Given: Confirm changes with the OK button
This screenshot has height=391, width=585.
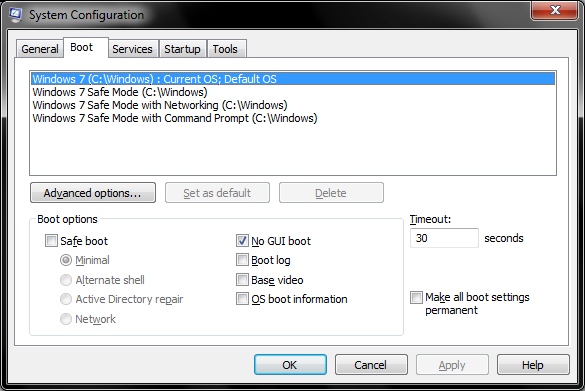Looking at the screenshot, I should pos(290,365).
